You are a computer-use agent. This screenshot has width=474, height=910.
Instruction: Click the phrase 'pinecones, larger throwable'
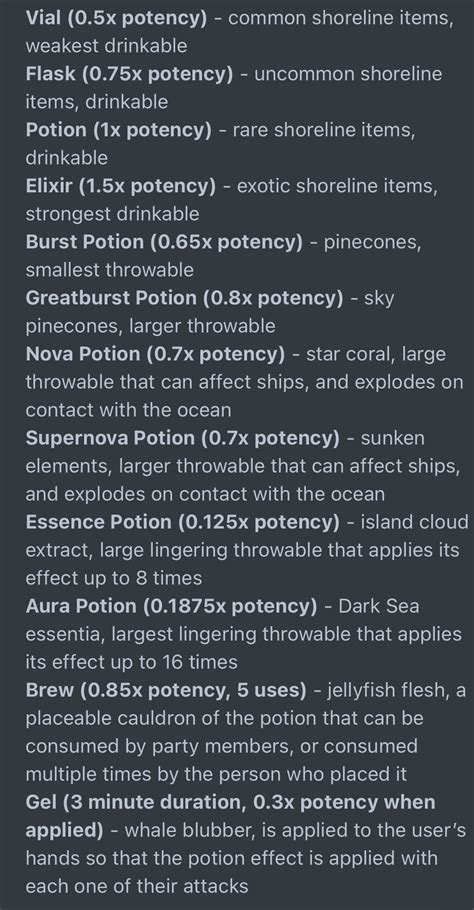tap(150, 326)
